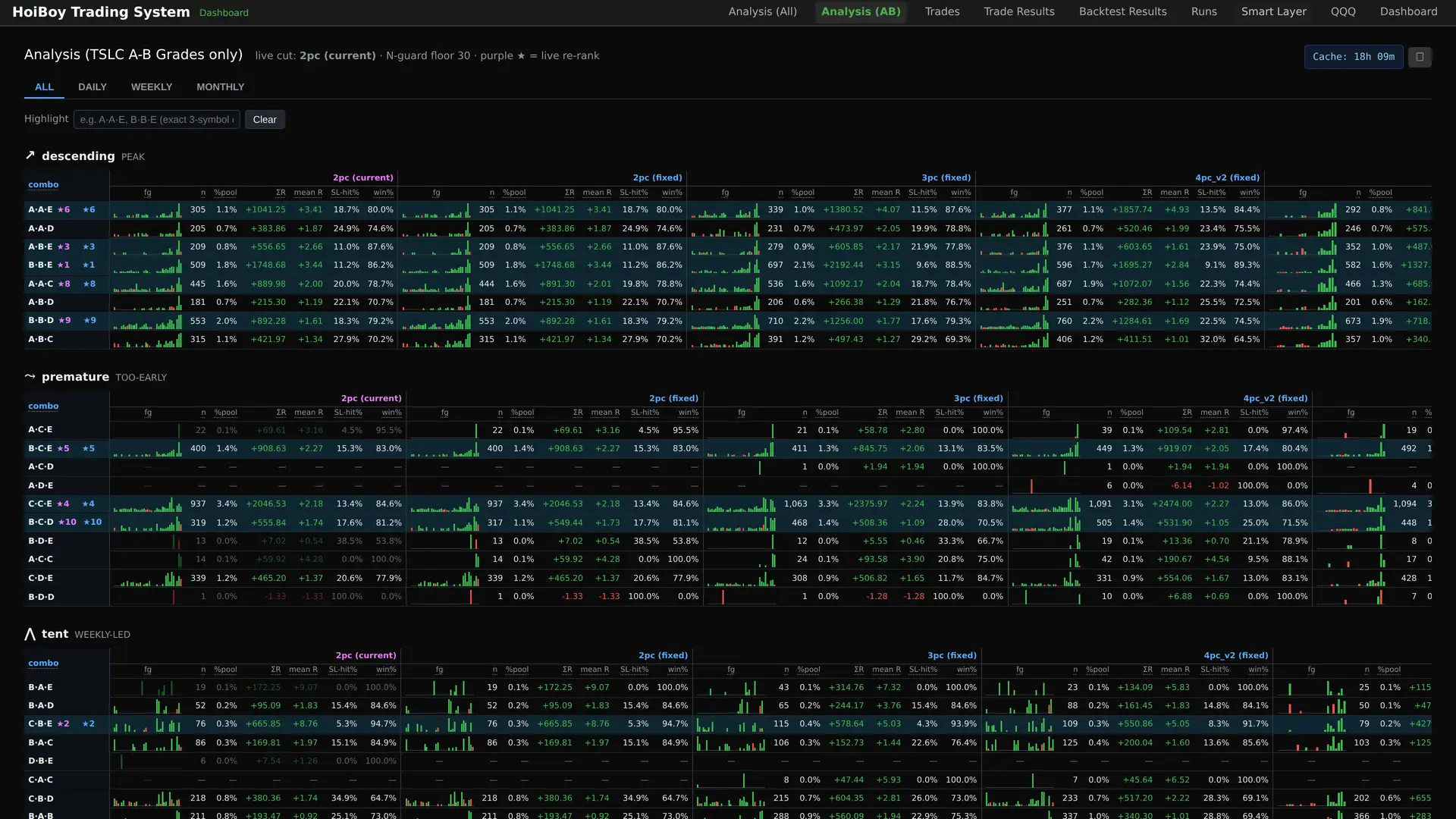Switch to the ALL timeframe tab
The width and height of the screenshot is (1456, 819).
44,87
